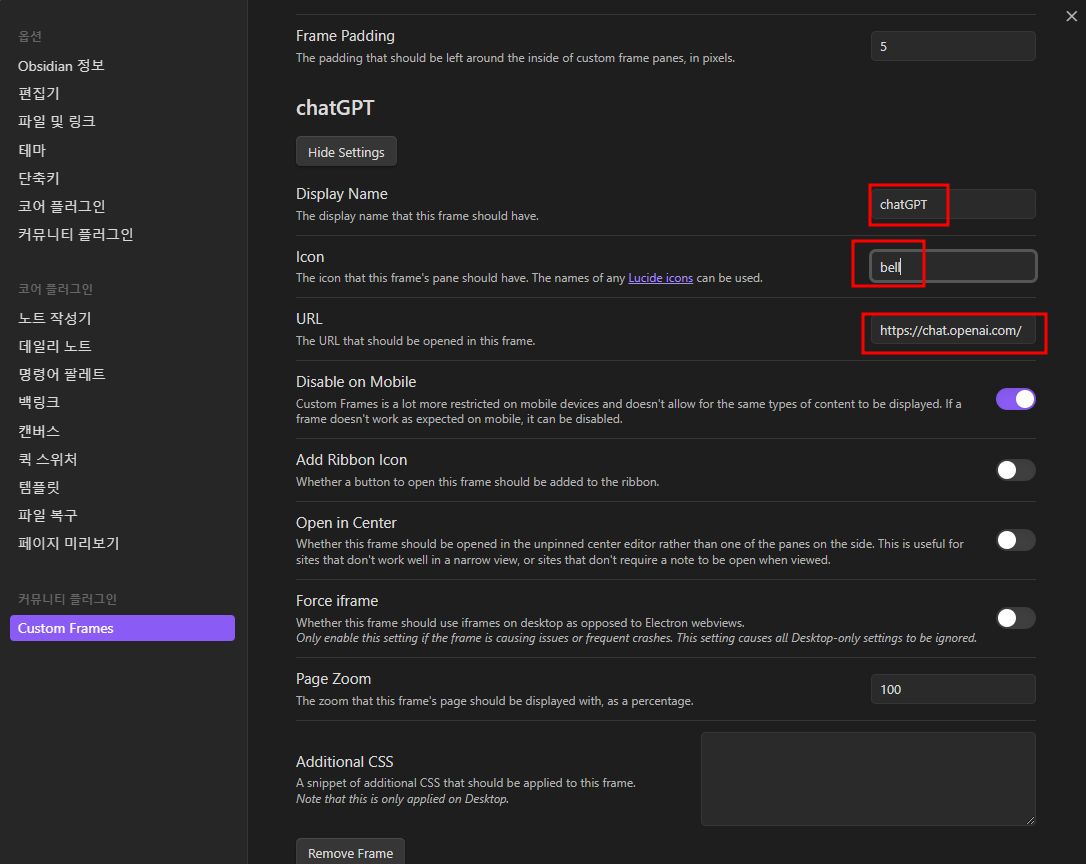This screenshot has width=1086, height=864.
Task: Open 백링크 plugin settings
Action: (x=39, y=403)
